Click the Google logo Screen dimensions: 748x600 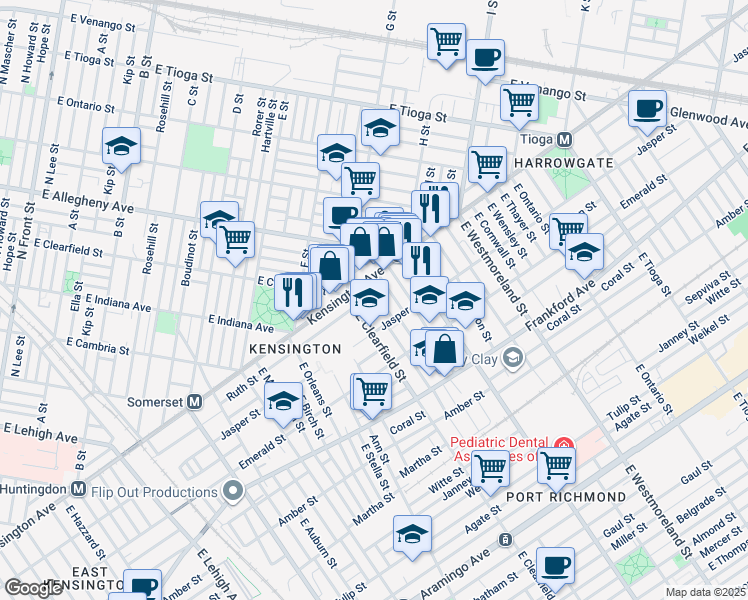click(x=34, y=588)
